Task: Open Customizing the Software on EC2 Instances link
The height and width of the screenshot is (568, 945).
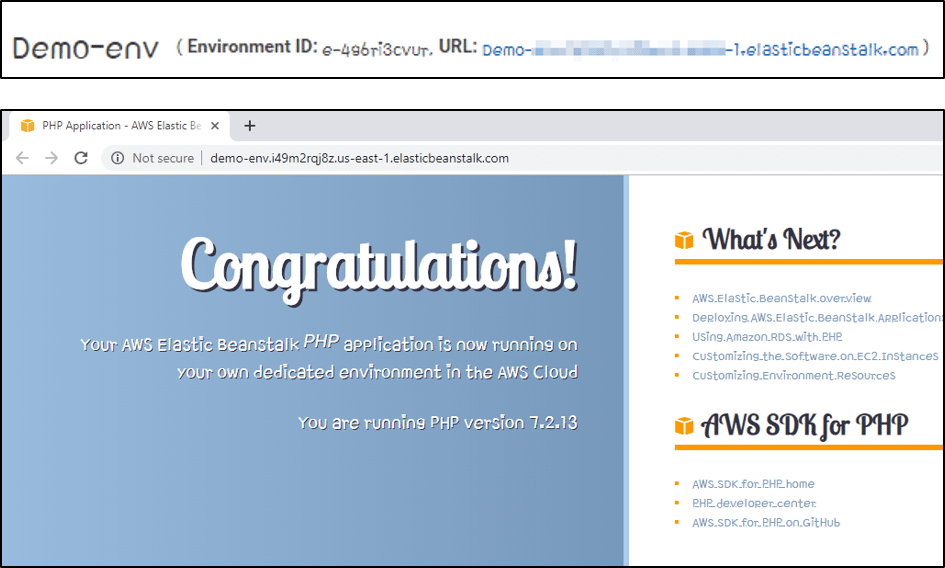Action: (815, 356)
